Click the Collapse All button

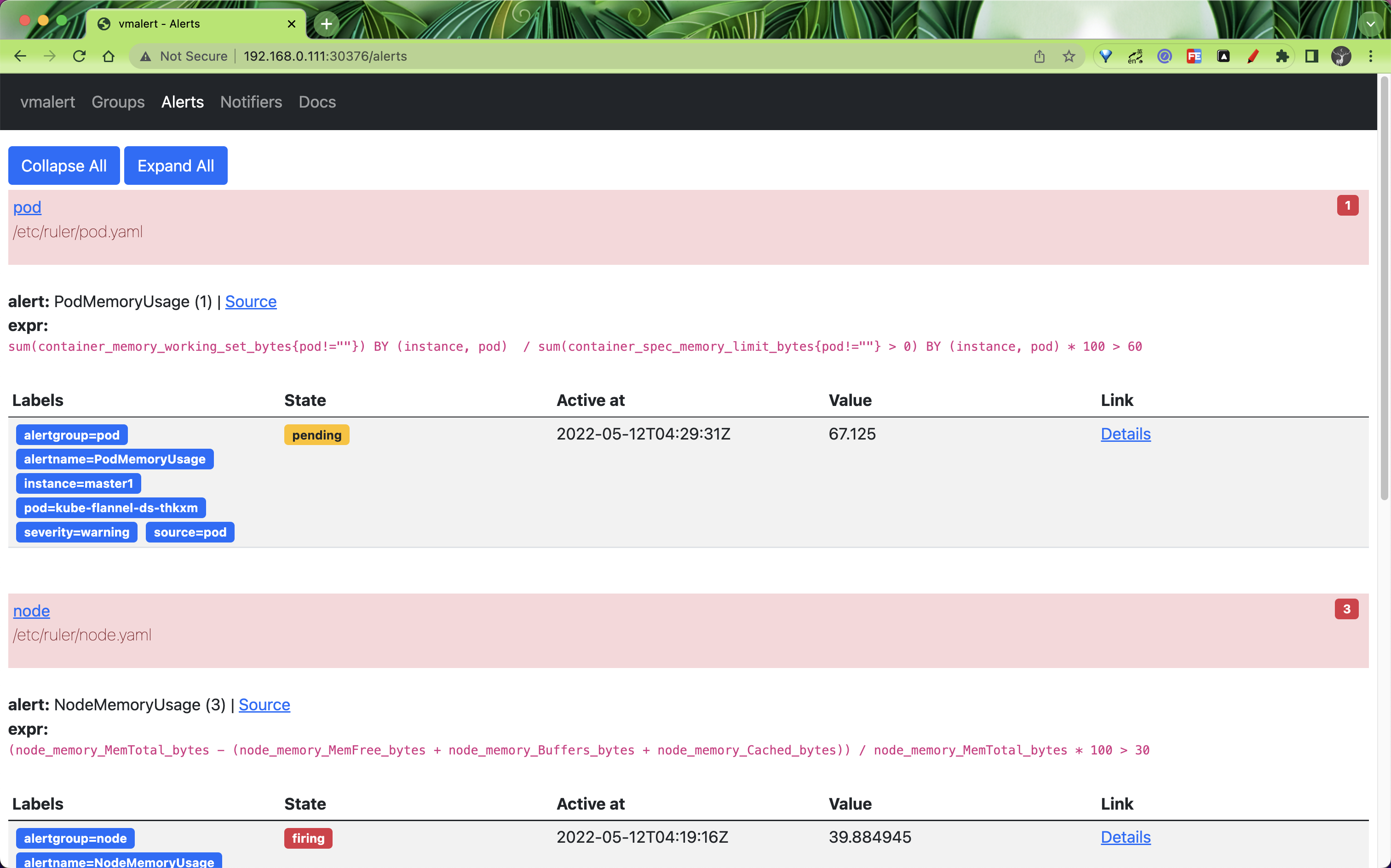pyautogui.click(x=64, y=166)
